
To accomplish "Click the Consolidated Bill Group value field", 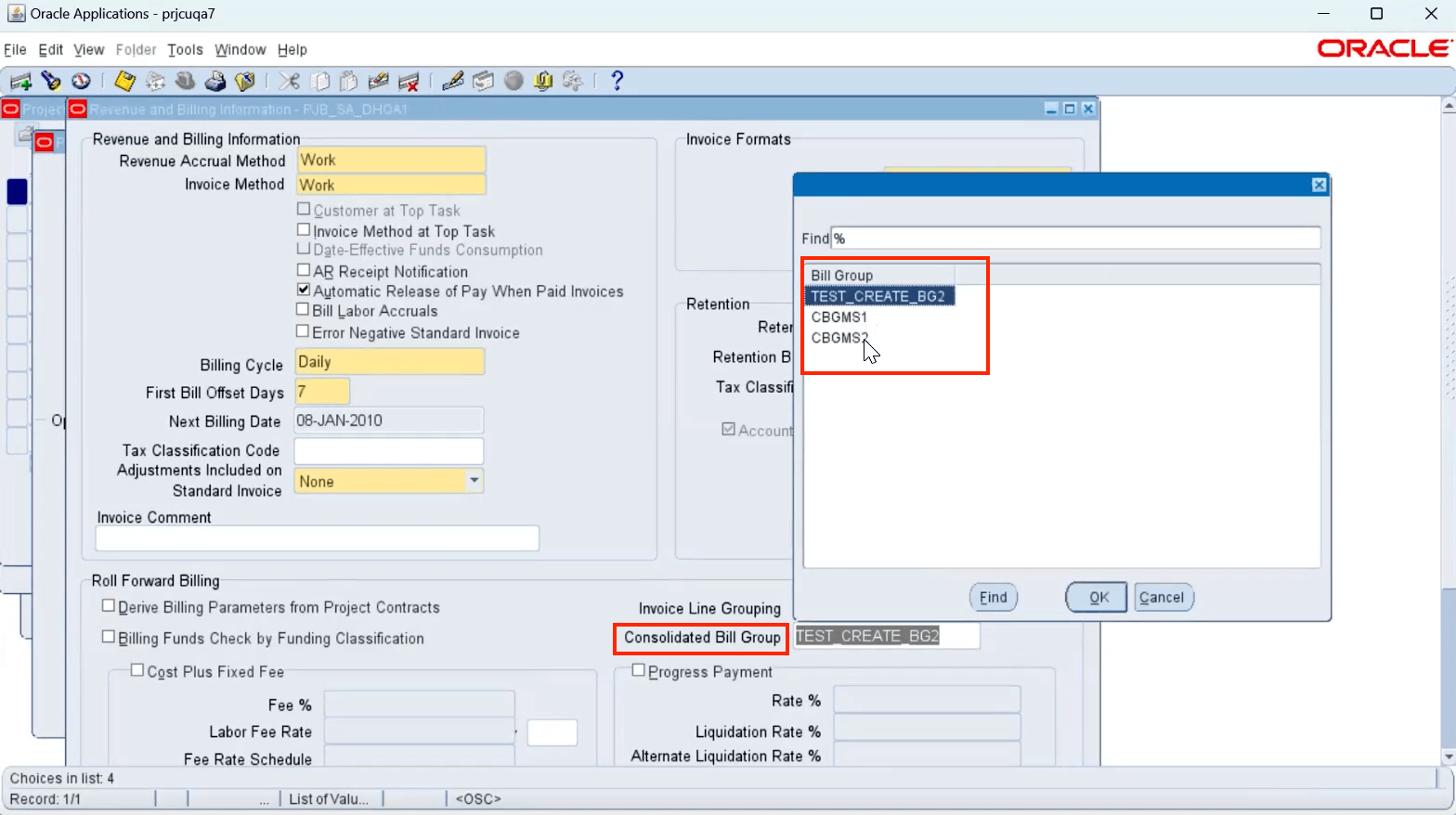I will 887,636.
